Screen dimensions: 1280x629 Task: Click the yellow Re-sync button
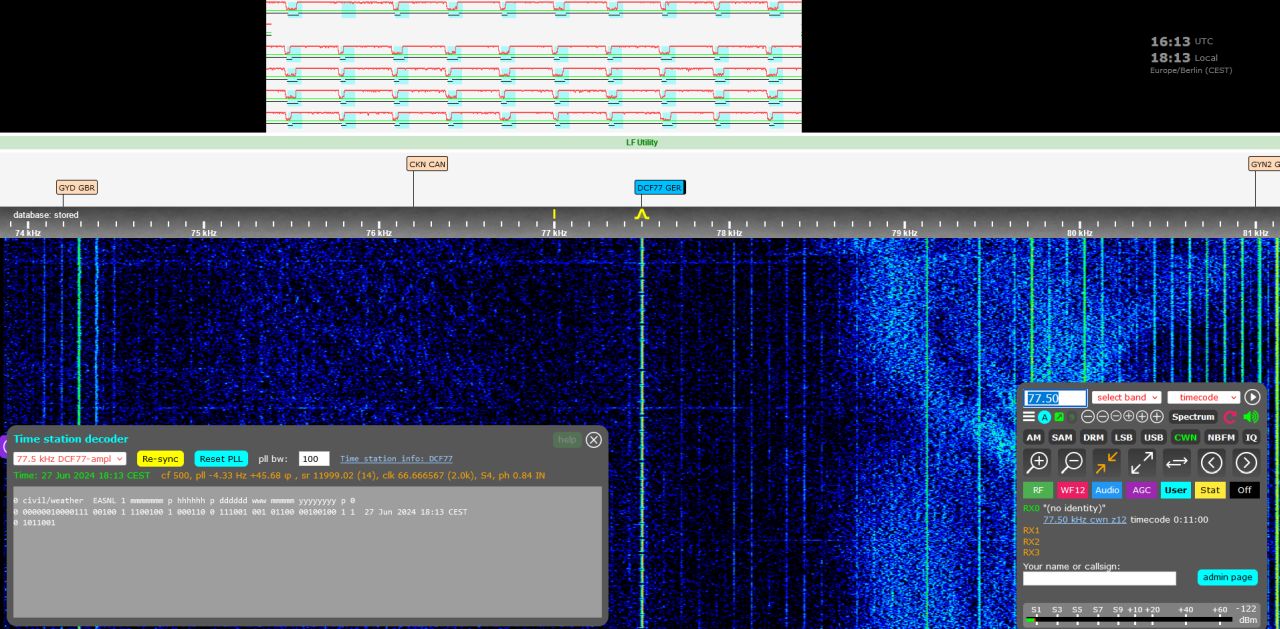coord(160,459)
